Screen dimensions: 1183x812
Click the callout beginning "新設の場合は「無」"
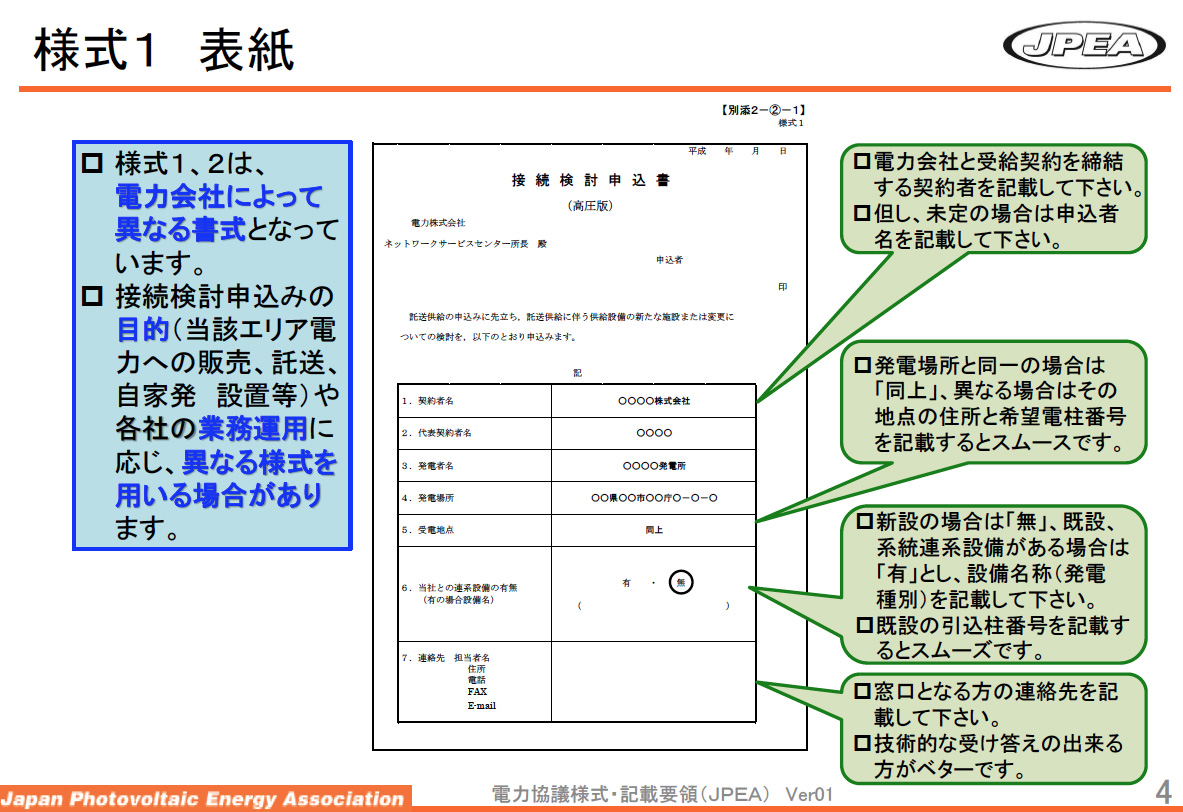tap(994, 584)
